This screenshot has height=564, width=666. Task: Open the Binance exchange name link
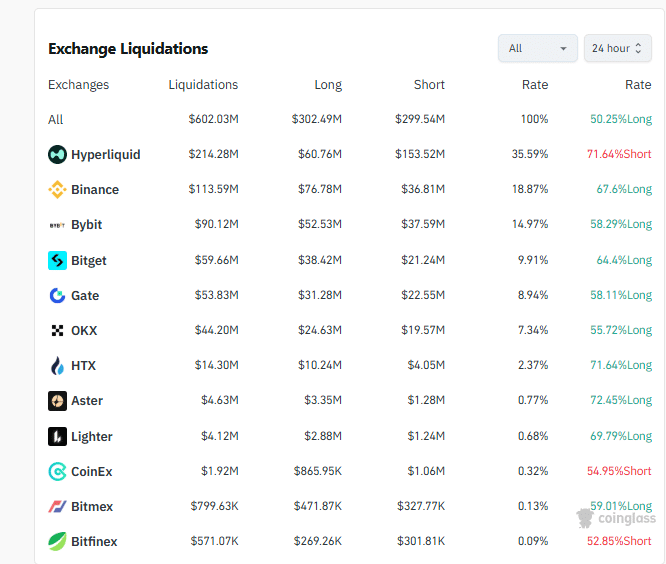point(95,189)
